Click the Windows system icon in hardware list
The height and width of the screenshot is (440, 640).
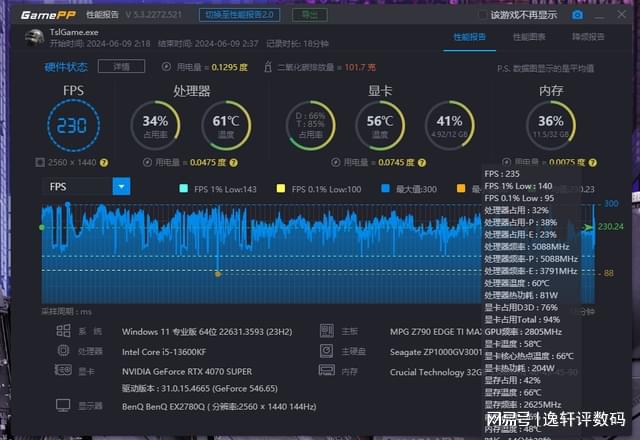pyautogui.click(x=63, y=331)
